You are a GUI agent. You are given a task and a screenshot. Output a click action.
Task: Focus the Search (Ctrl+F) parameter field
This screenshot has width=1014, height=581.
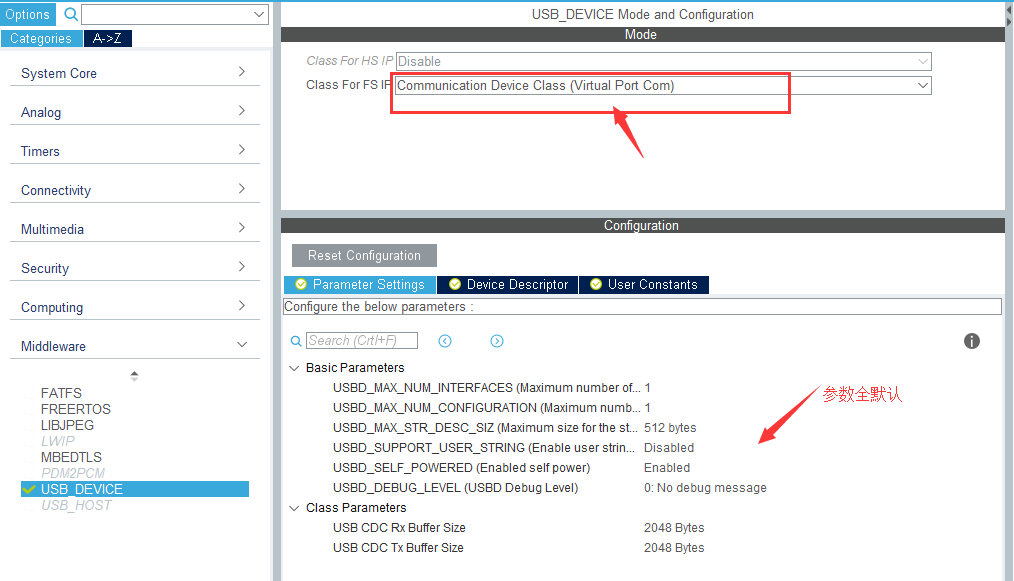361,340
